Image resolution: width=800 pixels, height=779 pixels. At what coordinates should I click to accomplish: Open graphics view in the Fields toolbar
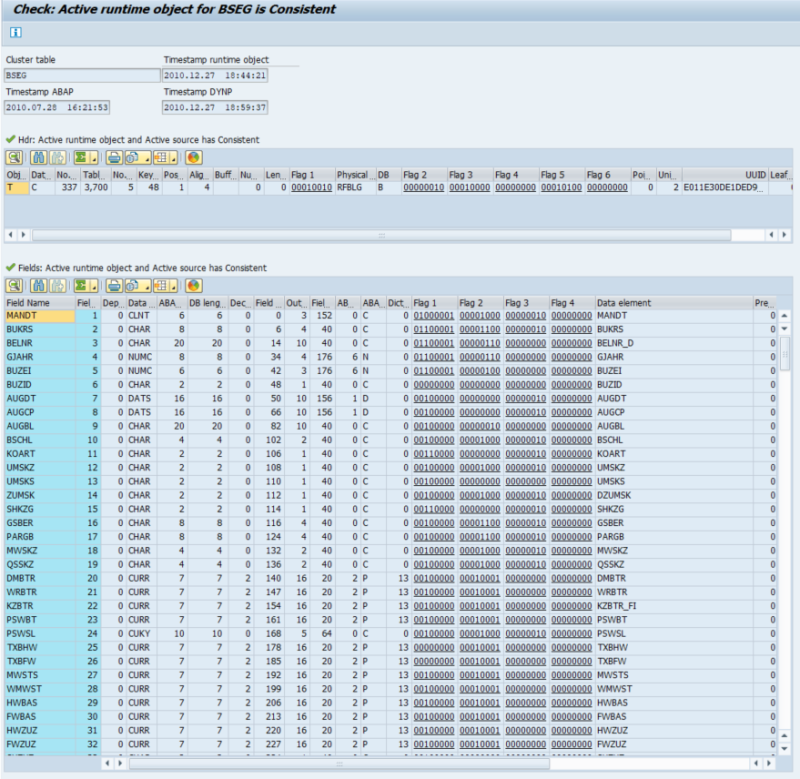tap(194, 287)
